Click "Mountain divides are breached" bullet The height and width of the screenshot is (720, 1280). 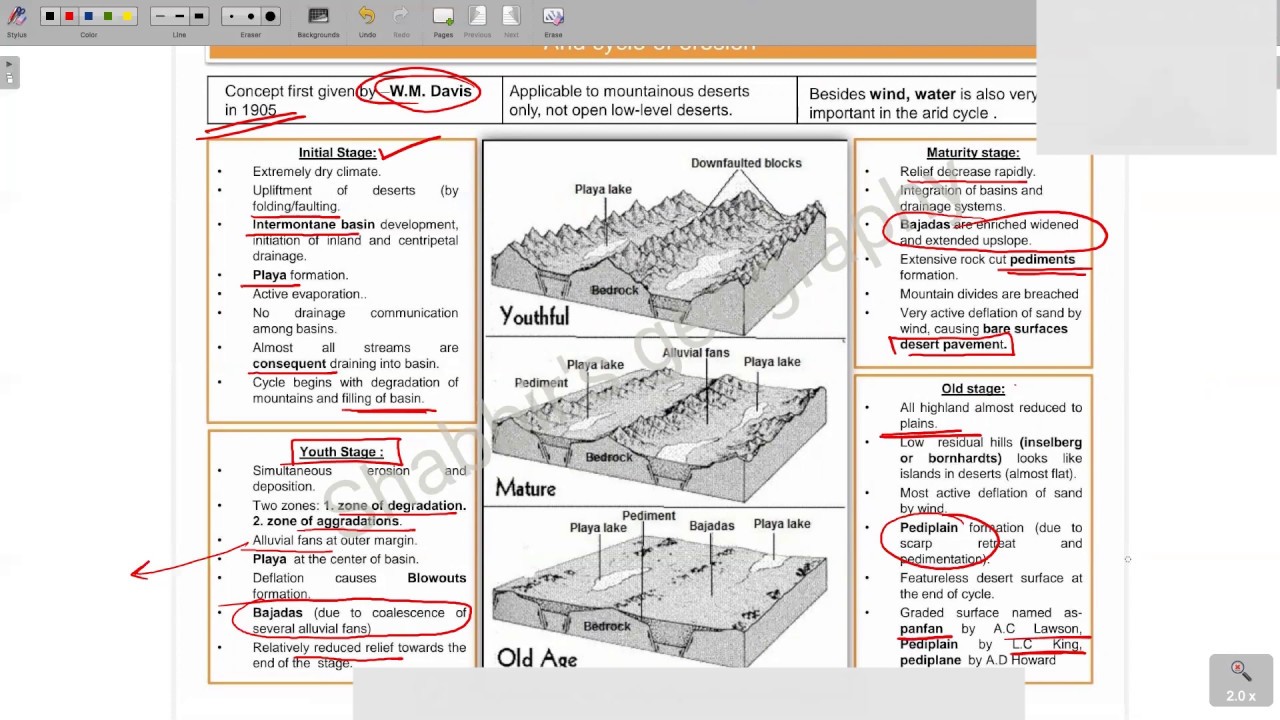[x=989, y=294]
